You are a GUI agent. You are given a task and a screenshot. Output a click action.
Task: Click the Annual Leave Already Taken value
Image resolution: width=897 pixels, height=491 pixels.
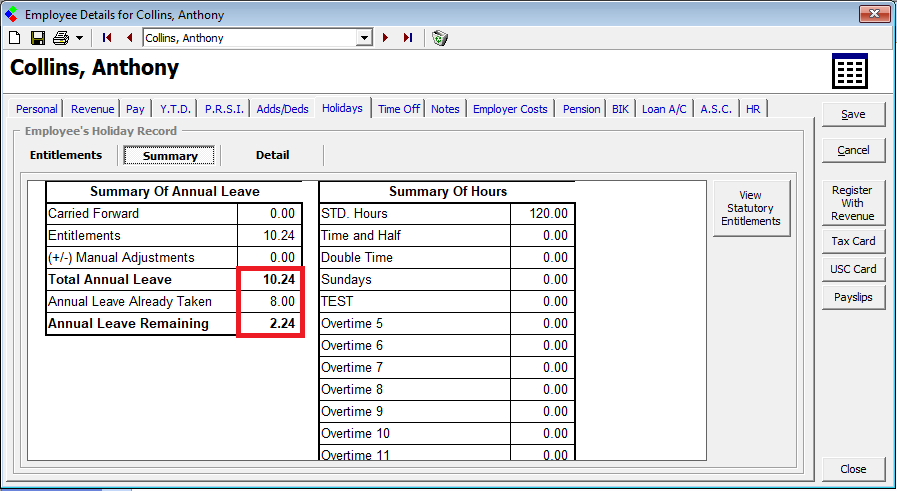270,302
